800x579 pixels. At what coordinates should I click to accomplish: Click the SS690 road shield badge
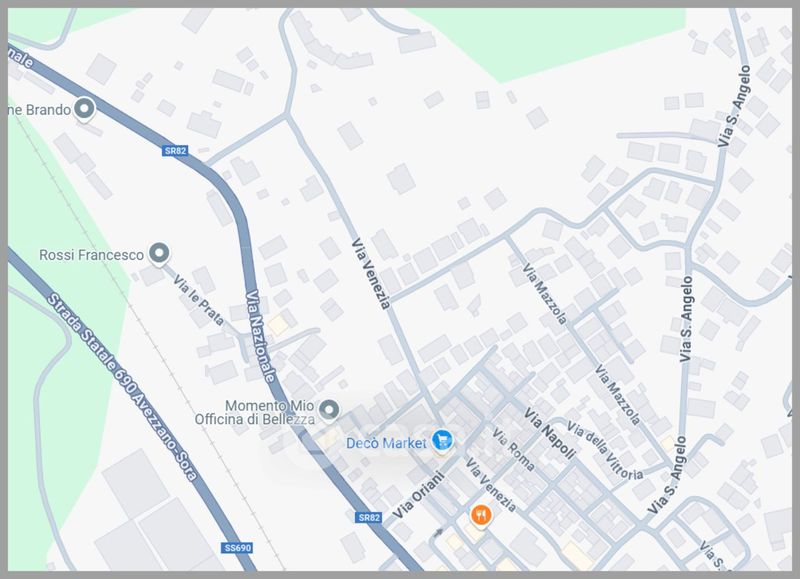click(x=238, y=548)
